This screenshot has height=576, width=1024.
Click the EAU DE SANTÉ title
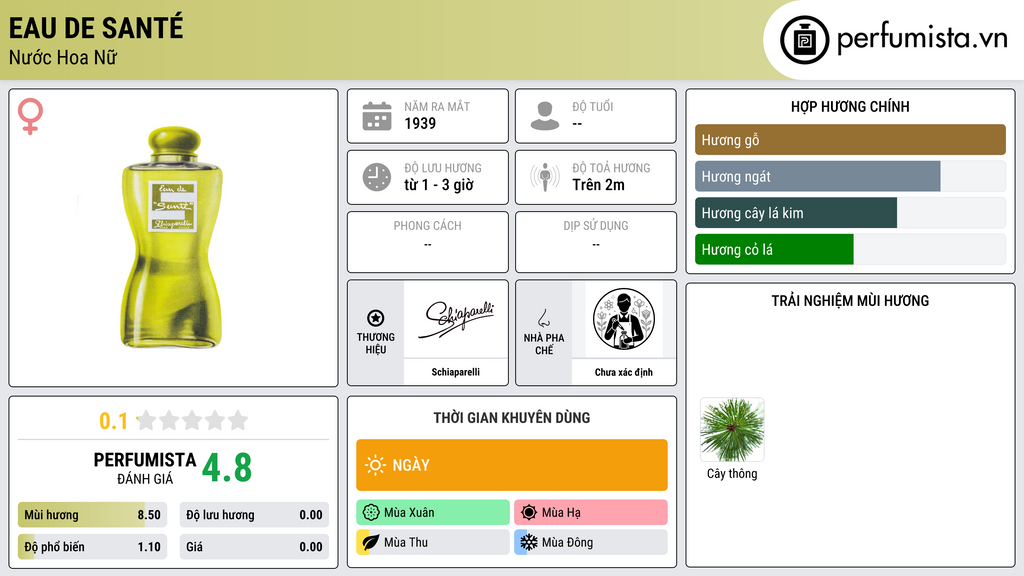pyautogui.click(x=96, y=28)
